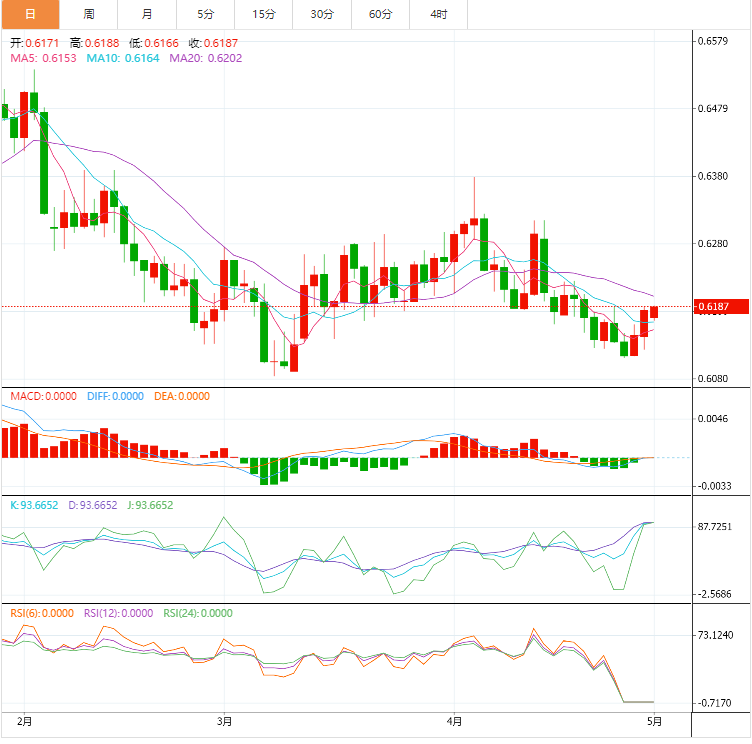Image resolution: width=752 pixels, height=744 pixels.
Task: Click the 0.6479 price axis label
Action: [713, 108]
